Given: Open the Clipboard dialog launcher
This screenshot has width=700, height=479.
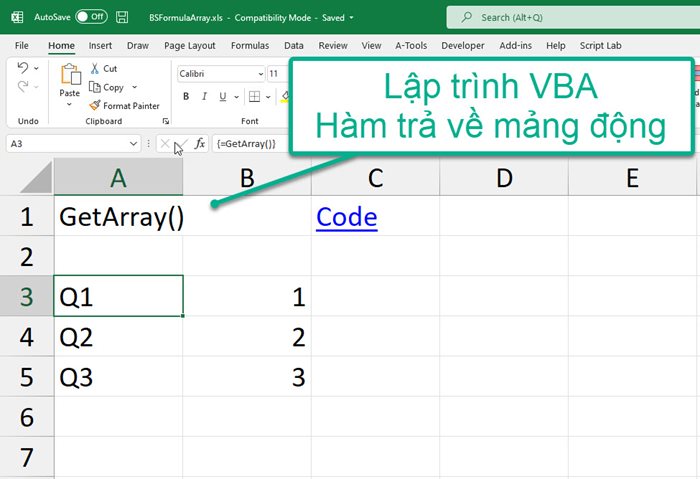Looking at the screenshot, I should tap(165, 121).
